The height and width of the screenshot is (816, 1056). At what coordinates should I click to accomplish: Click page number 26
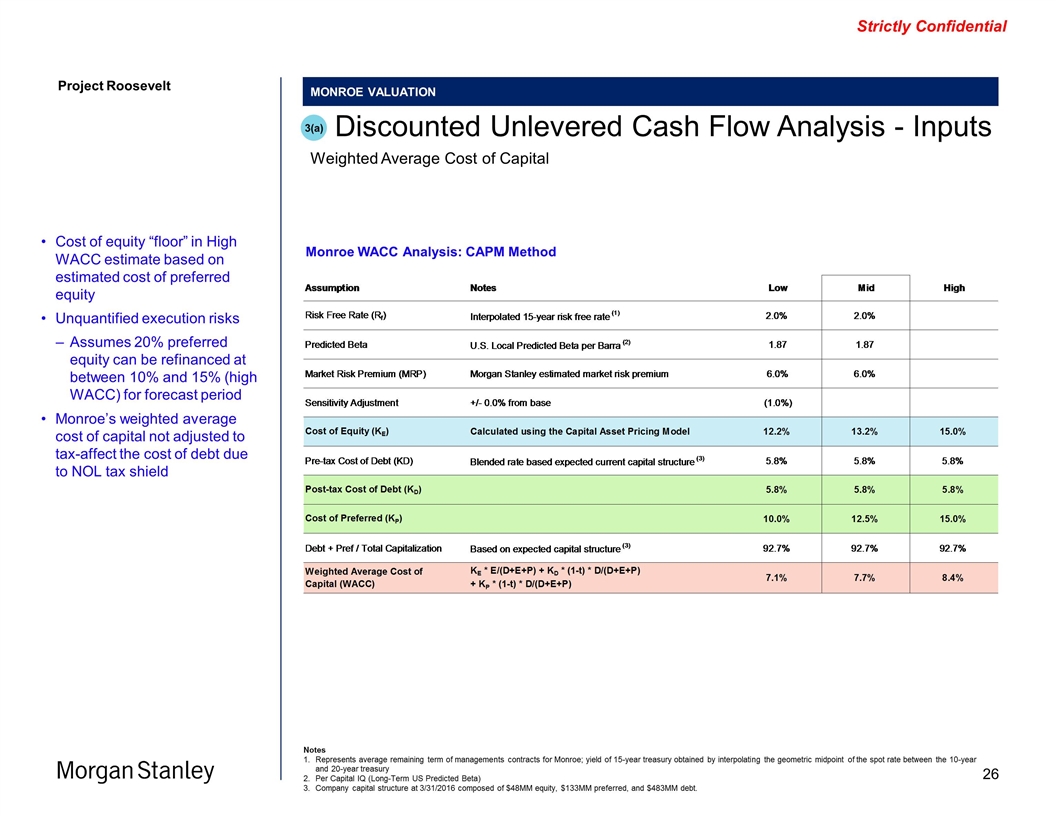point(990,774)
